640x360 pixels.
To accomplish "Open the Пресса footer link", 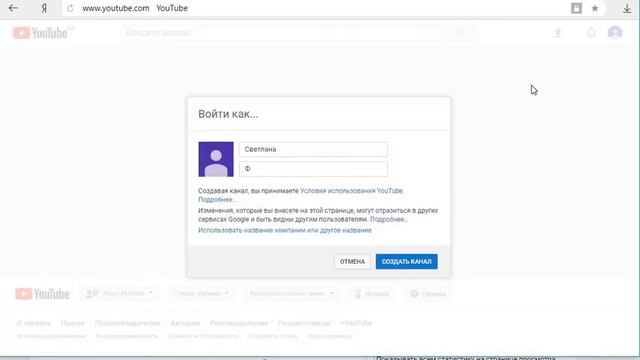I will pyautogui.click(x=73, y=323).
